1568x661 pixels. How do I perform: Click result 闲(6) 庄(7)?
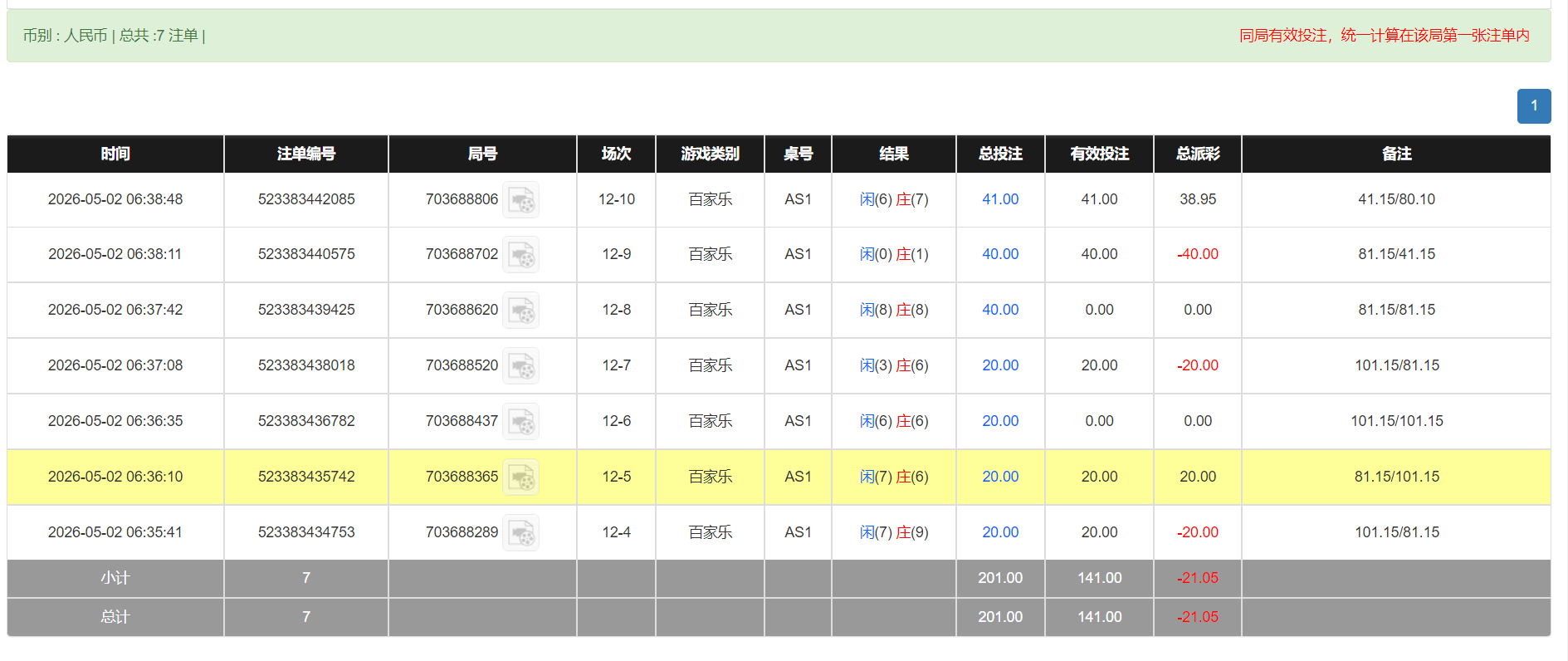tap(894, 199)
